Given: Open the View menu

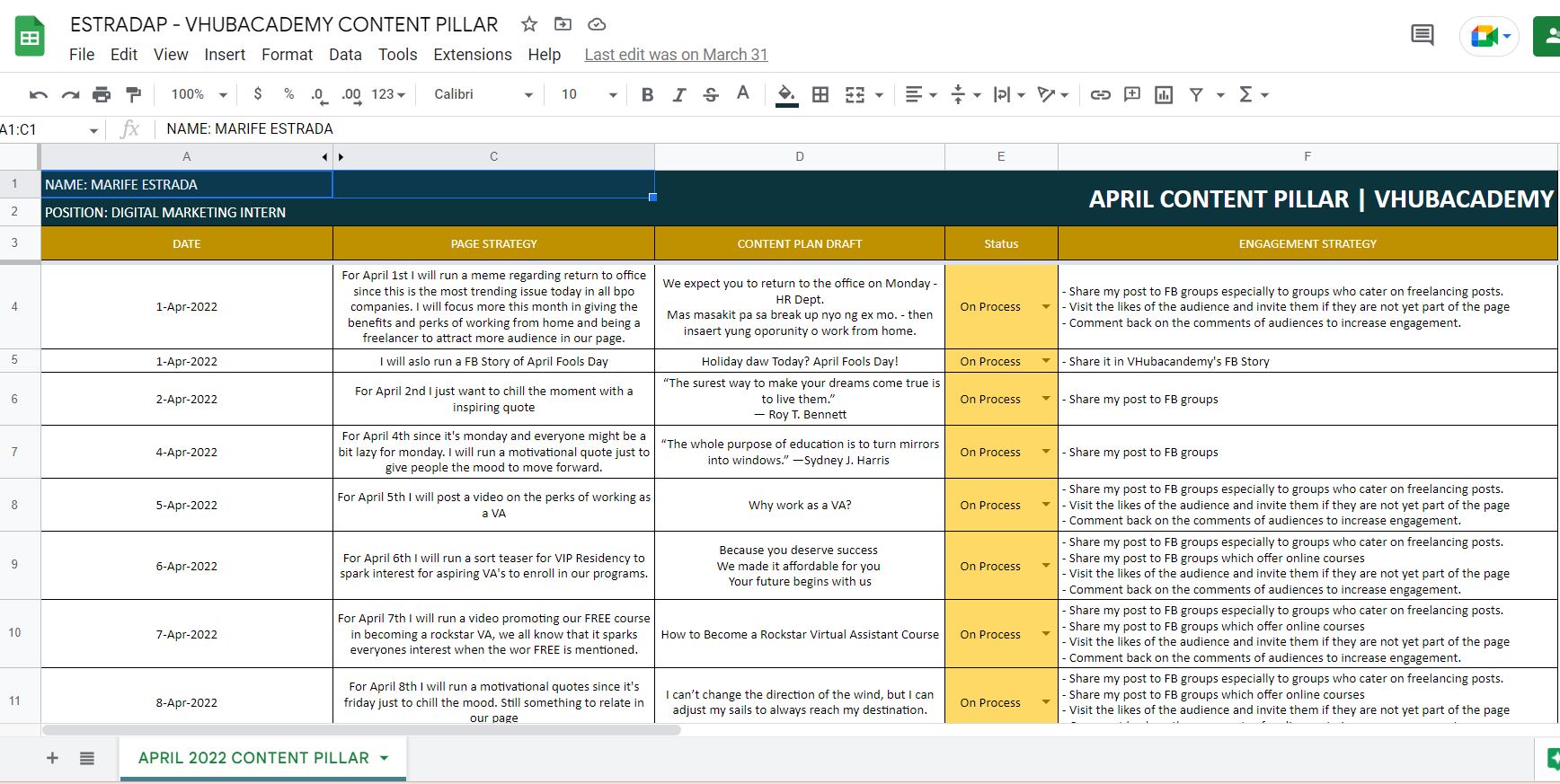Looking at the screenshot, I should [171, 55].
